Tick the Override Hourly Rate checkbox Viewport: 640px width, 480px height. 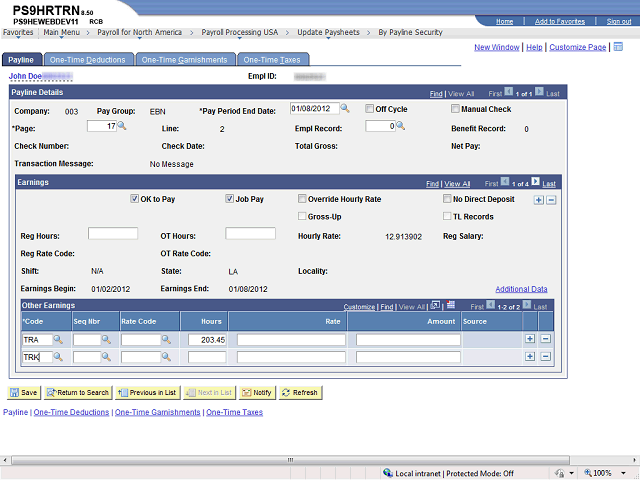(302, 199)
